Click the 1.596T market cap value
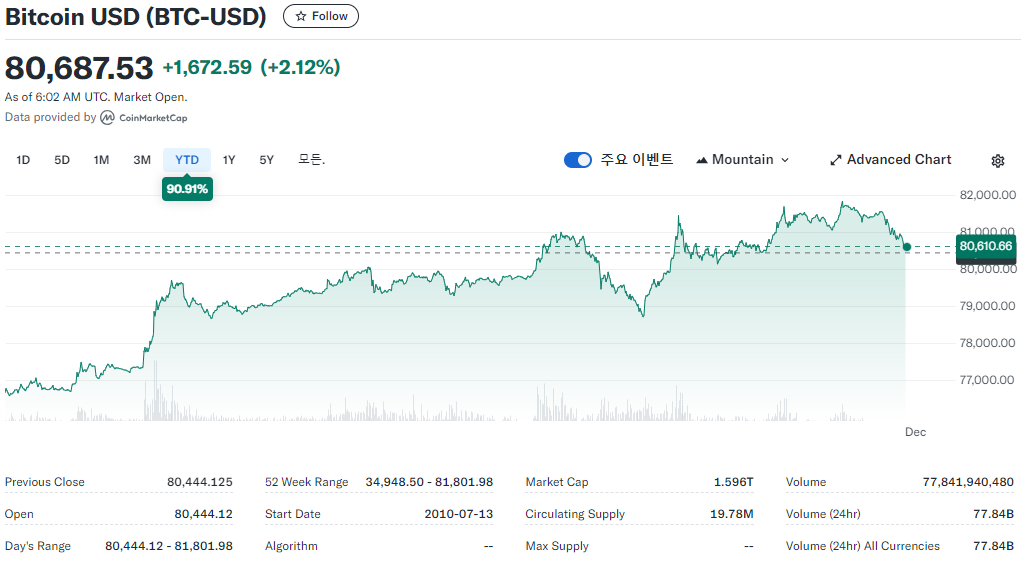The width and height of the screenshot is (1029, 573). 734,482
